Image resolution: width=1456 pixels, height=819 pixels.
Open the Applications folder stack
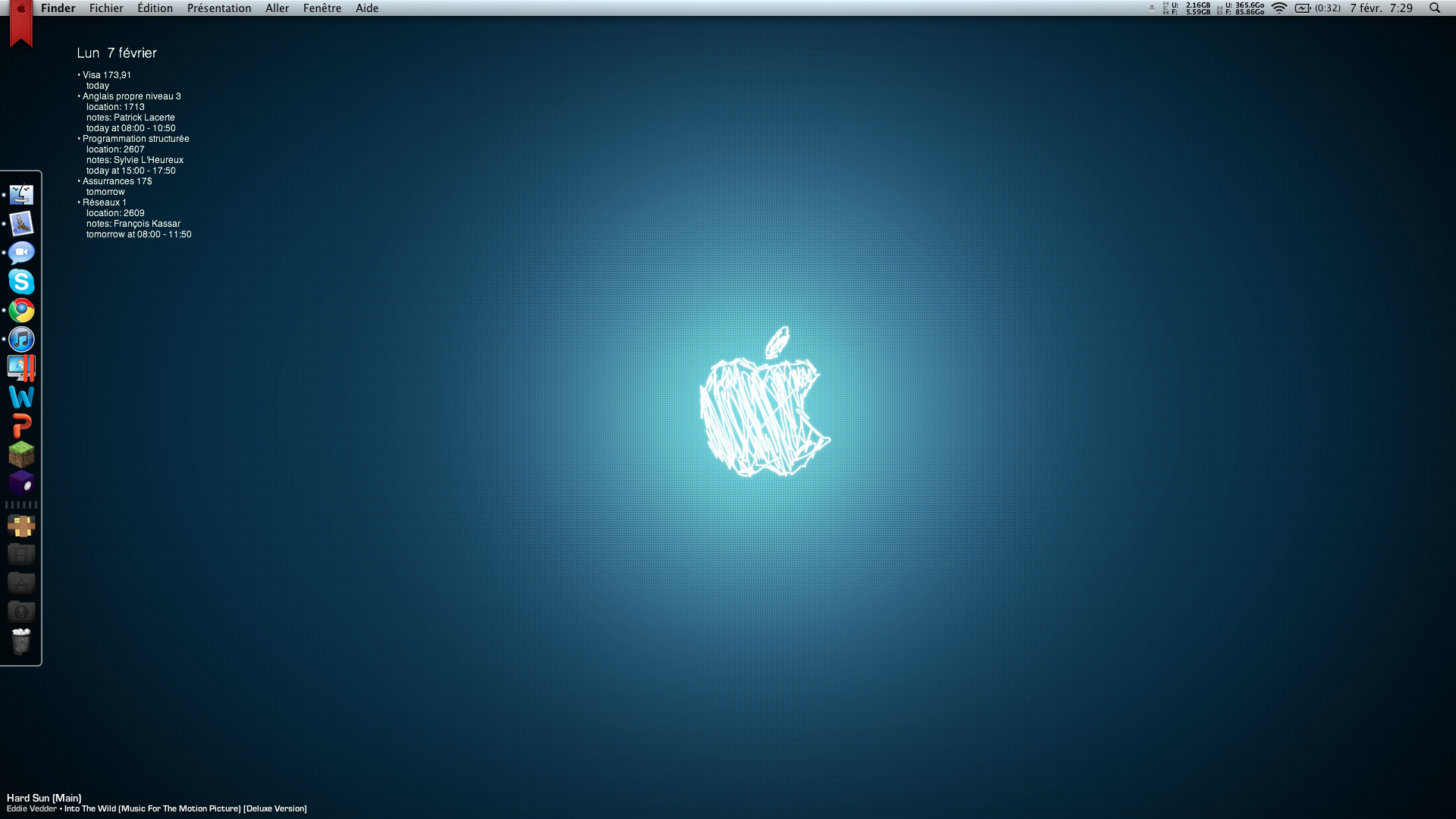tap(21, 583)
